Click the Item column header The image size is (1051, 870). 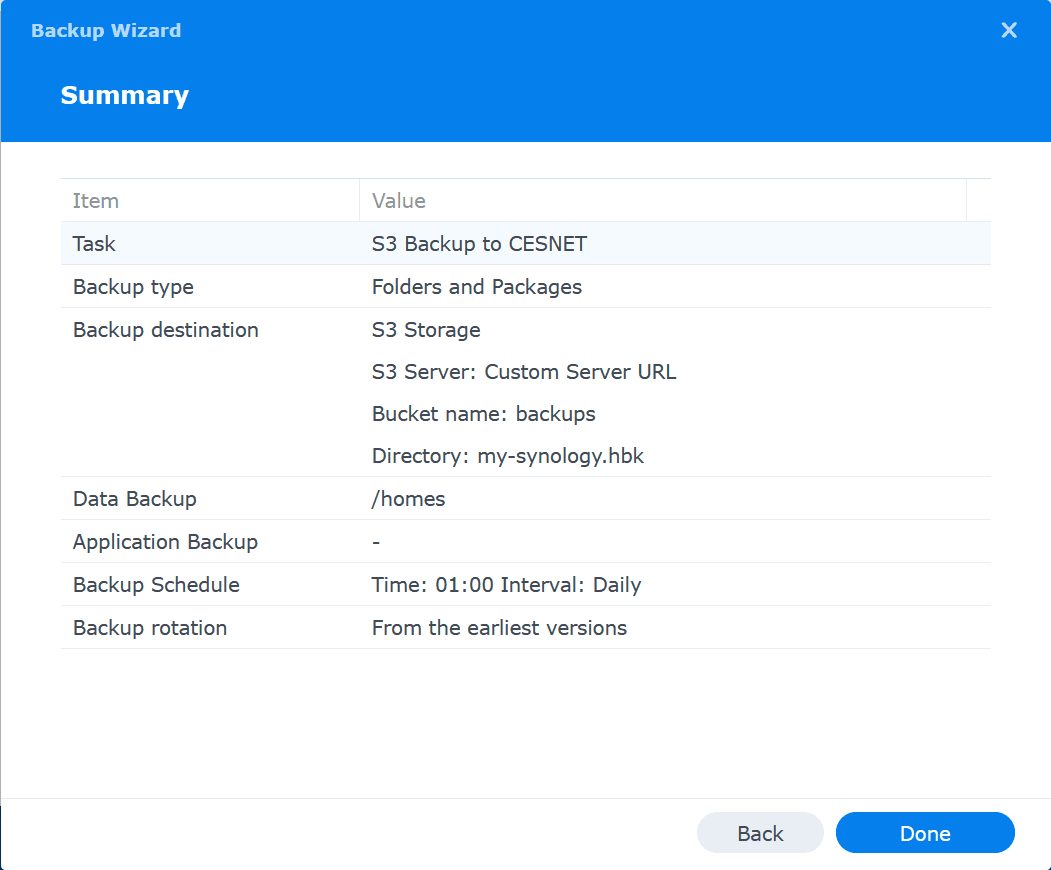96,201
